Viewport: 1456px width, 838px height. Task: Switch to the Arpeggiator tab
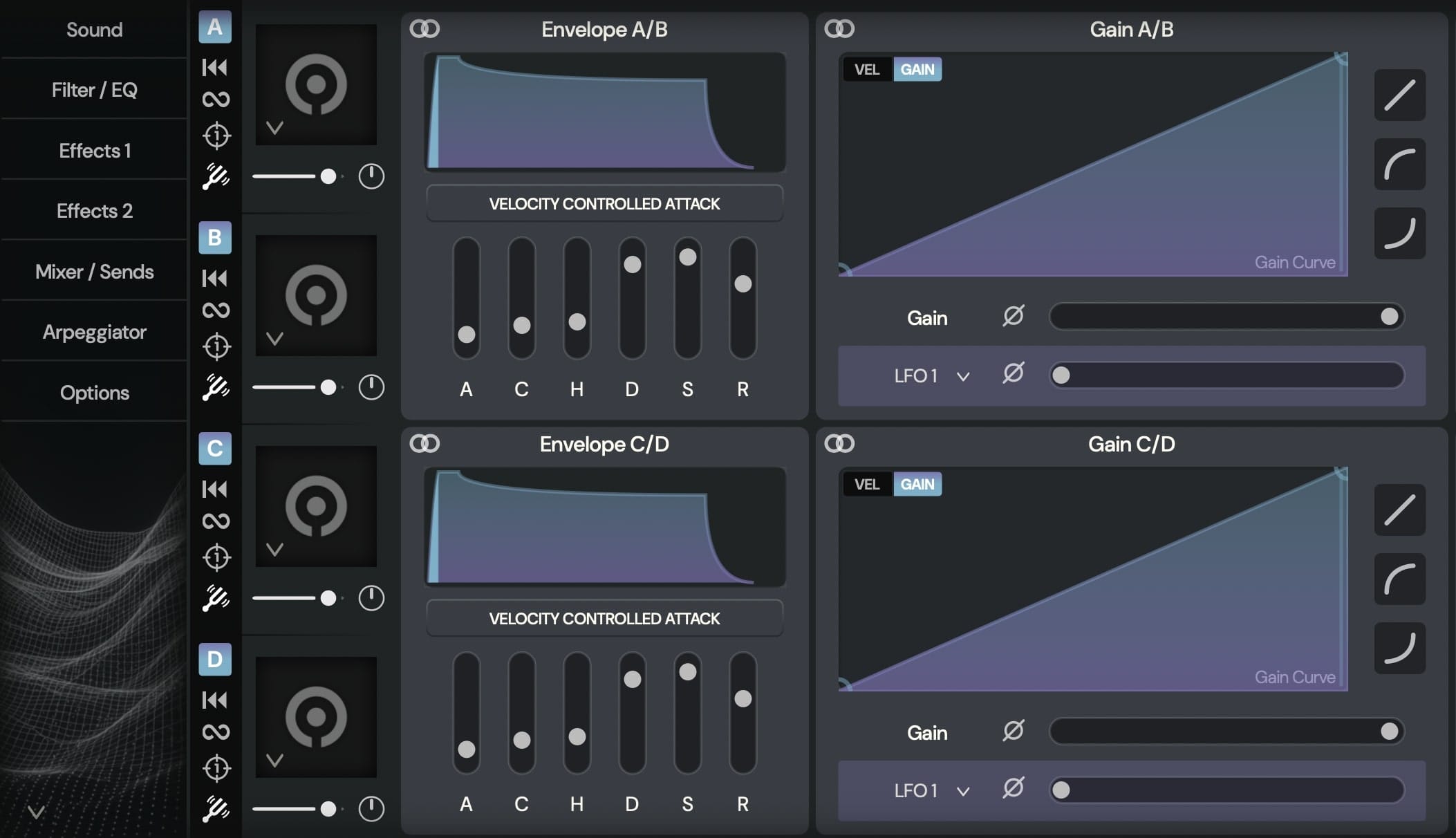tap(94, 332)
